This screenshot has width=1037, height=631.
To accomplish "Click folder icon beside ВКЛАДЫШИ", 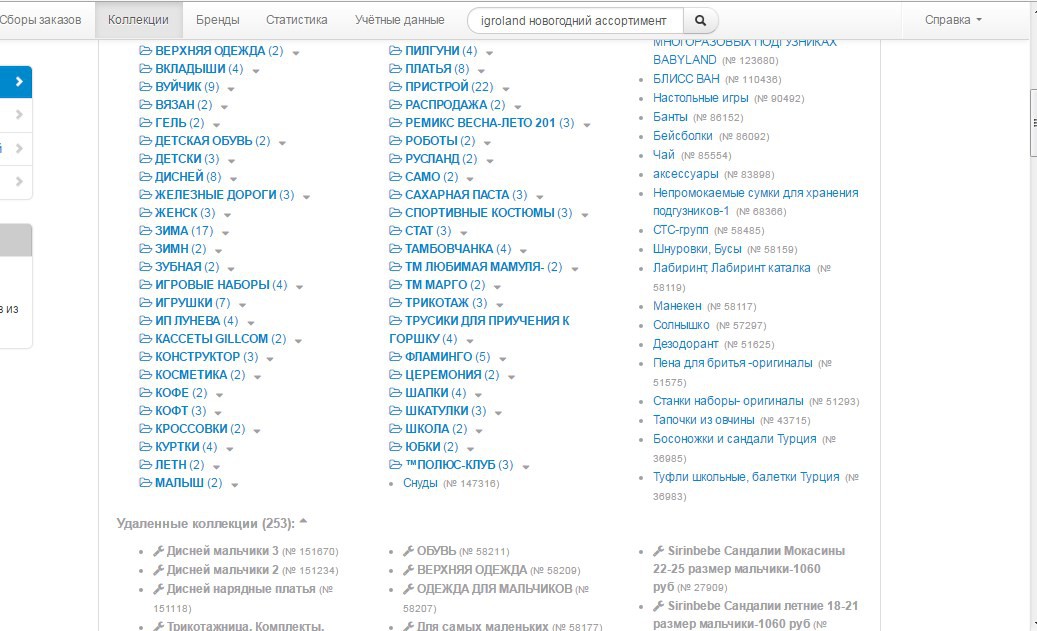I will [x=145, y=69].
